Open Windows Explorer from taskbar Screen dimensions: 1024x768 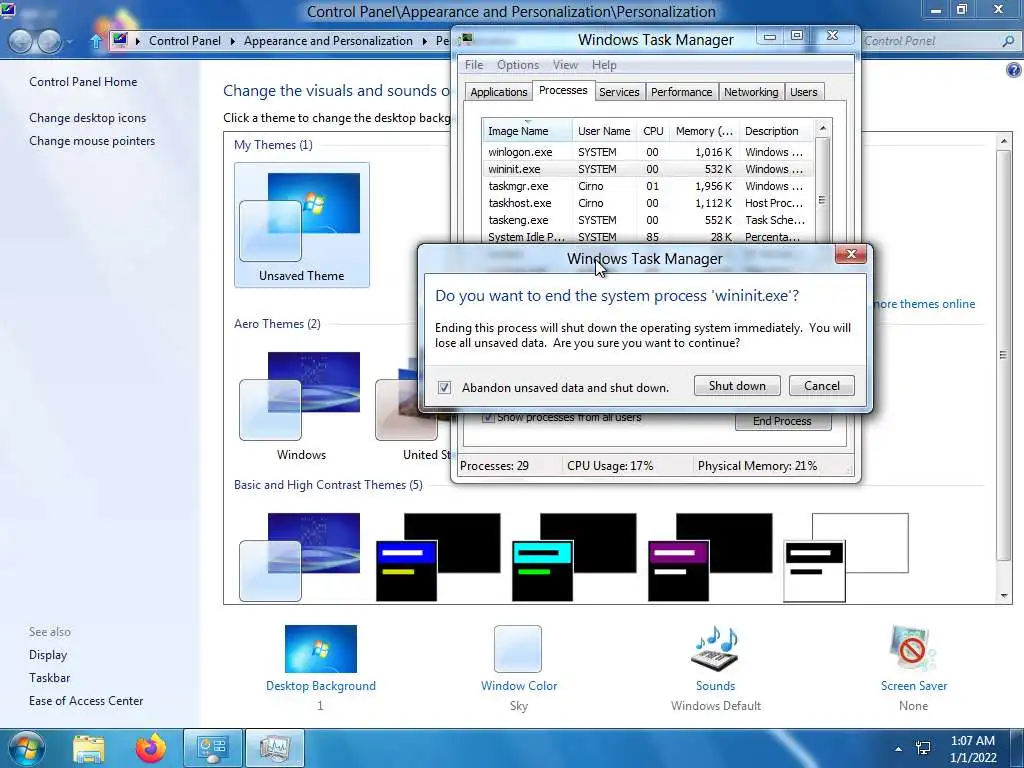point(89,748)
